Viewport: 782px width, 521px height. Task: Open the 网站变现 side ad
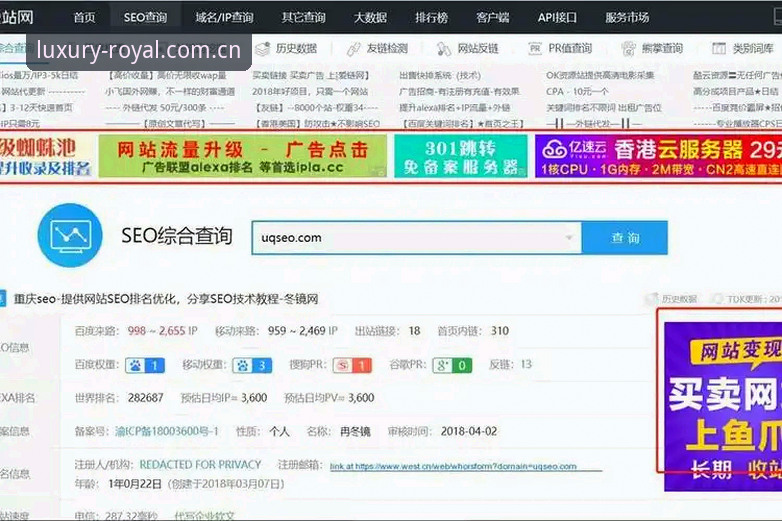coord(723,406)
